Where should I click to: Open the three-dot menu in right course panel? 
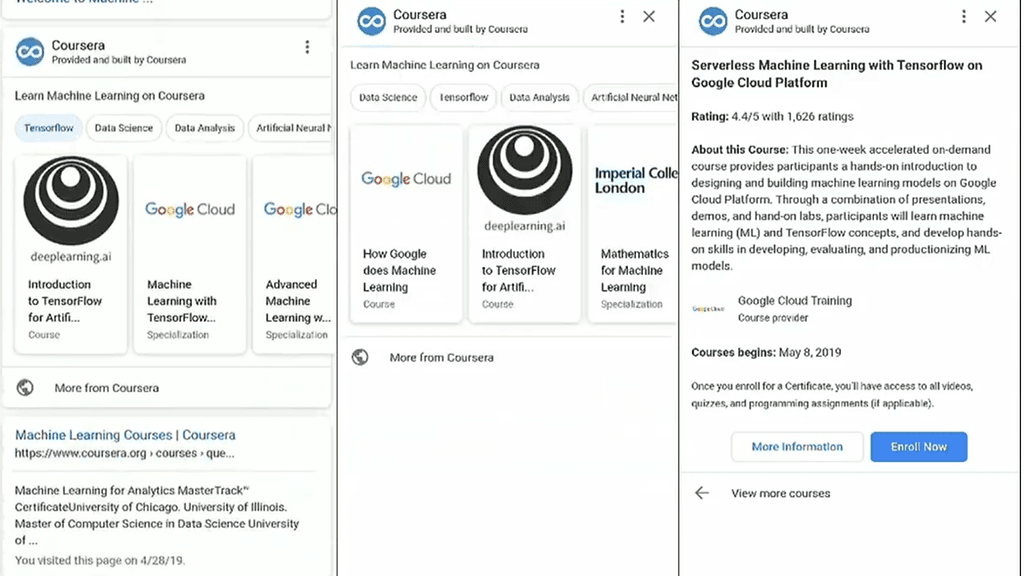pos(964,17)
